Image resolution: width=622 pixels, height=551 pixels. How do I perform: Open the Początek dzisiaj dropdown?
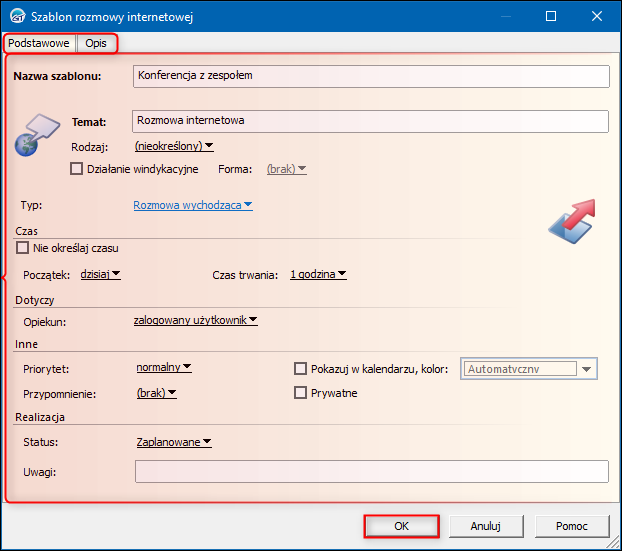click(x=100, y=274)
